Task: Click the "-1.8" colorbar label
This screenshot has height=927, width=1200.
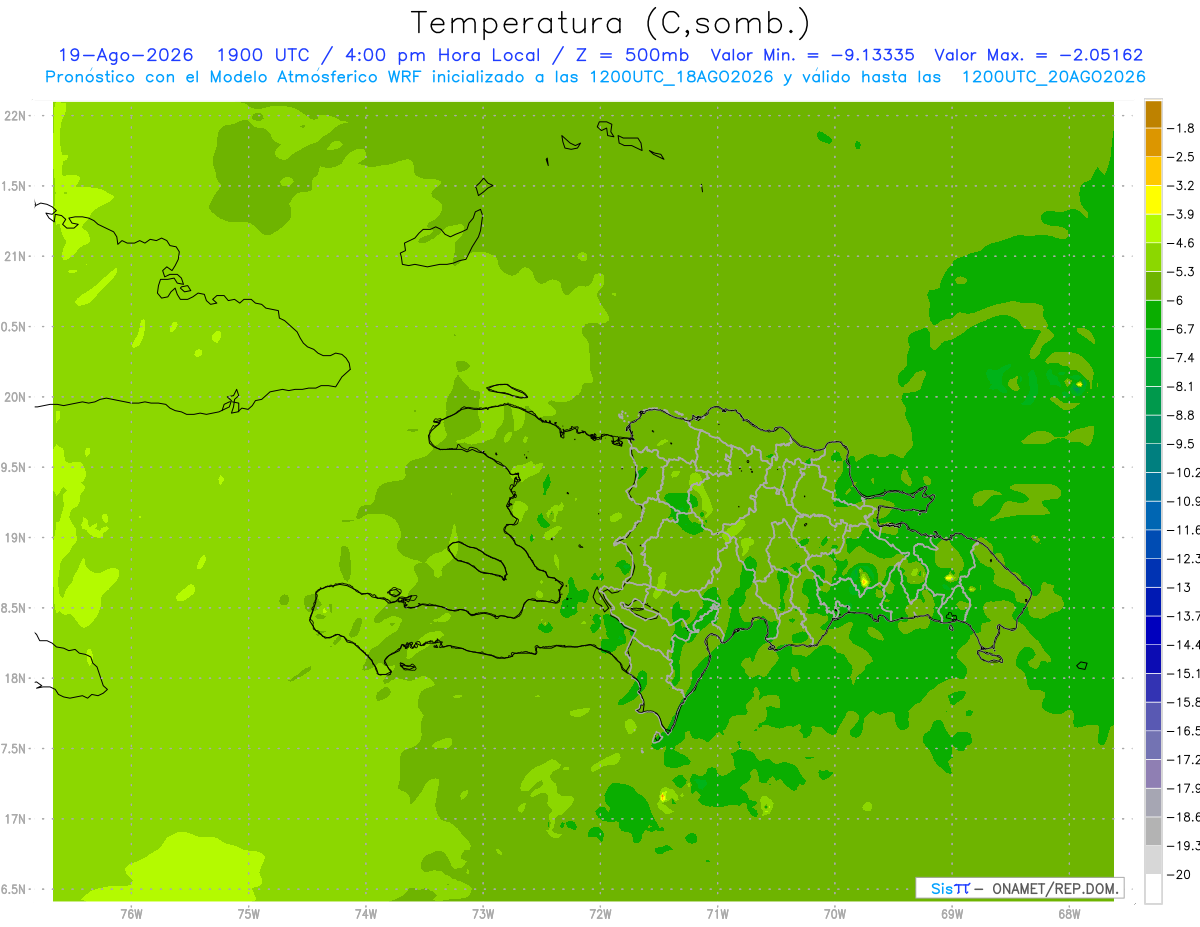Action: pyautogui.click(x=1183, y=128)
